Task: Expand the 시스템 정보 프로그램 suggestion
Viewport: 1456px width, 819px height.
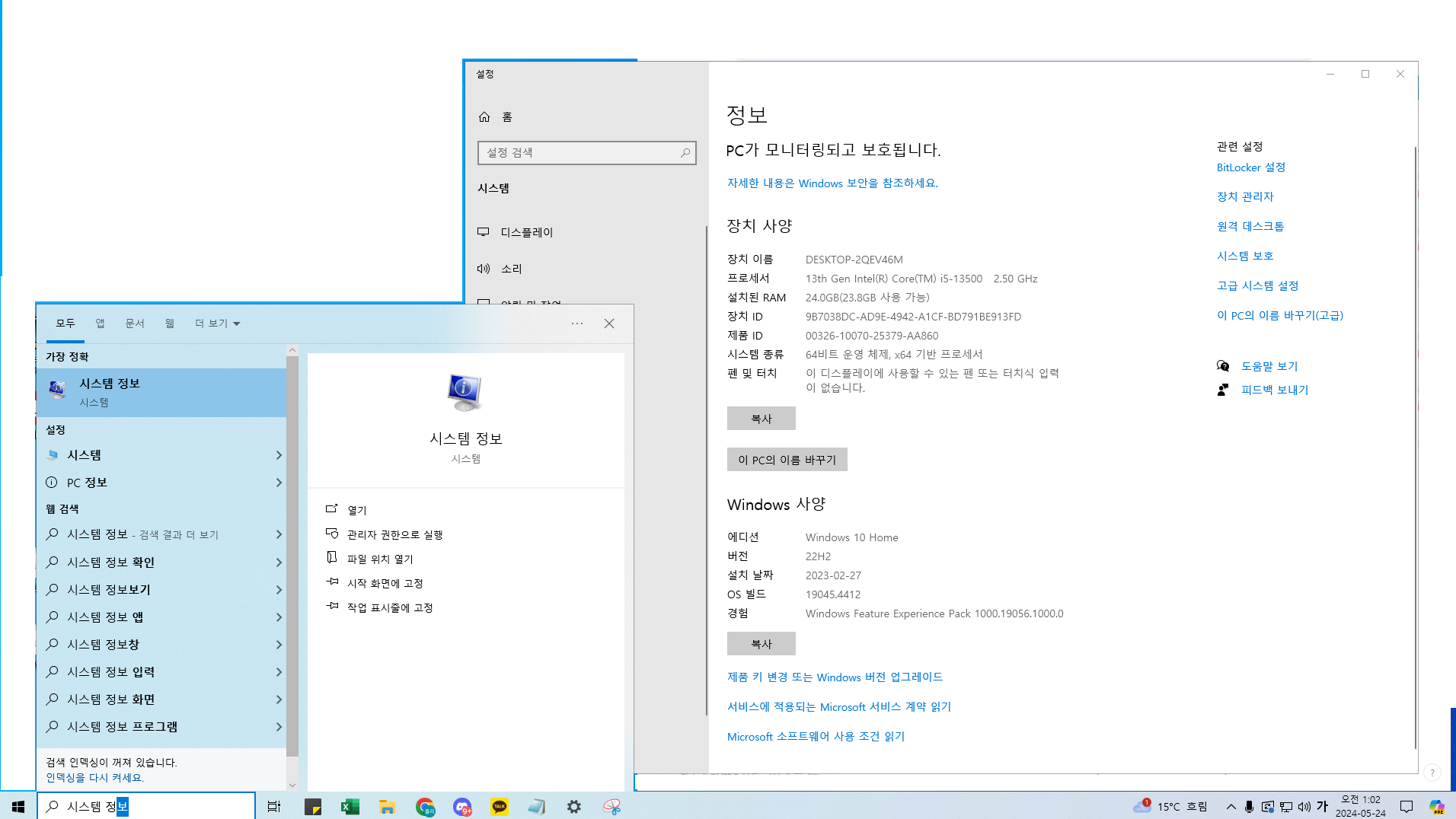Action: 279,727
